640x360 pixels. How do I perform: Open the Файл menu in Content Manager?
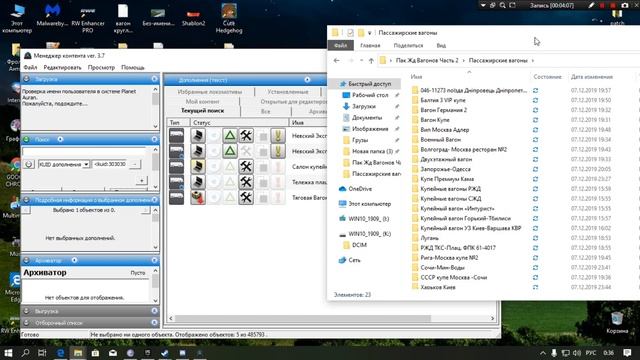click(30, 67)
